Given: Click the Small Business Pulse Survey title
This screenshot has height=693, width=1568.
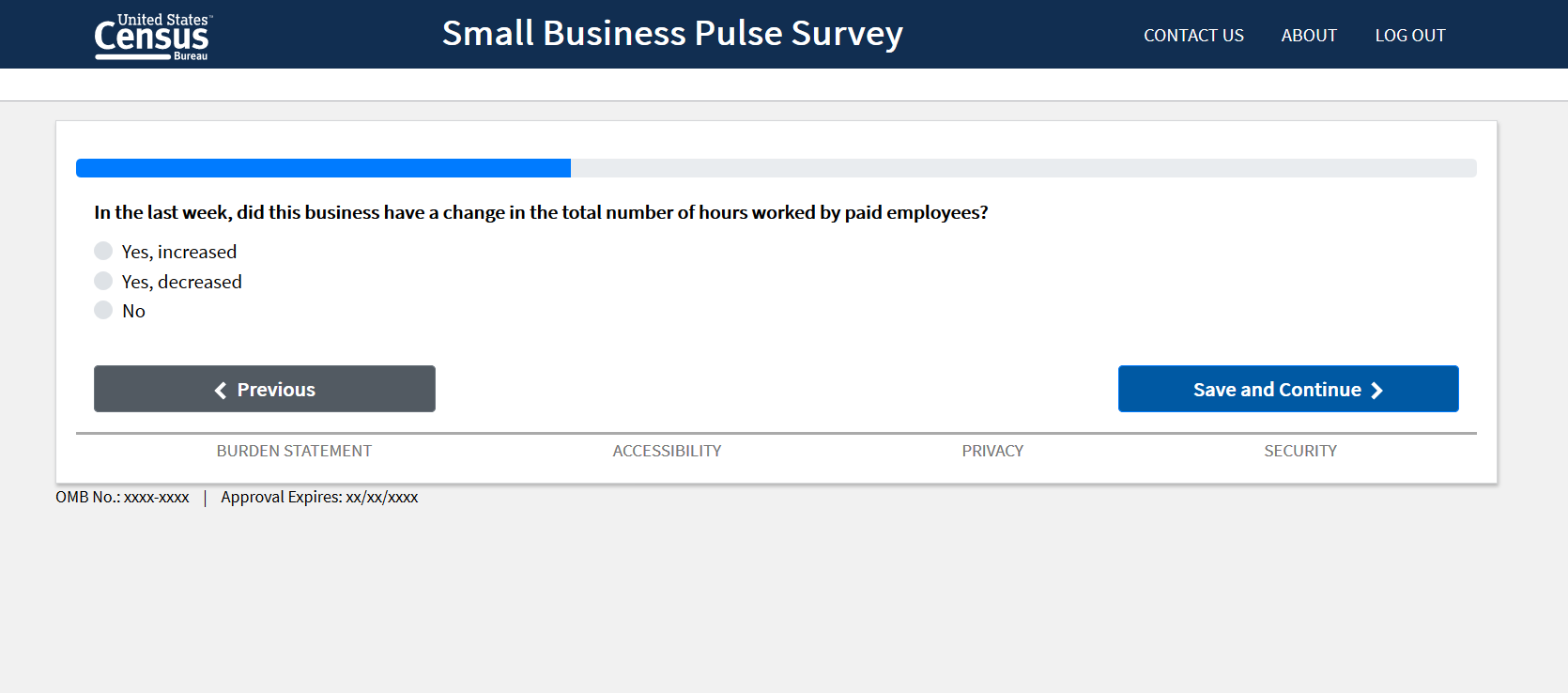Looking at the screenshot, I should (x=672, y=34).
